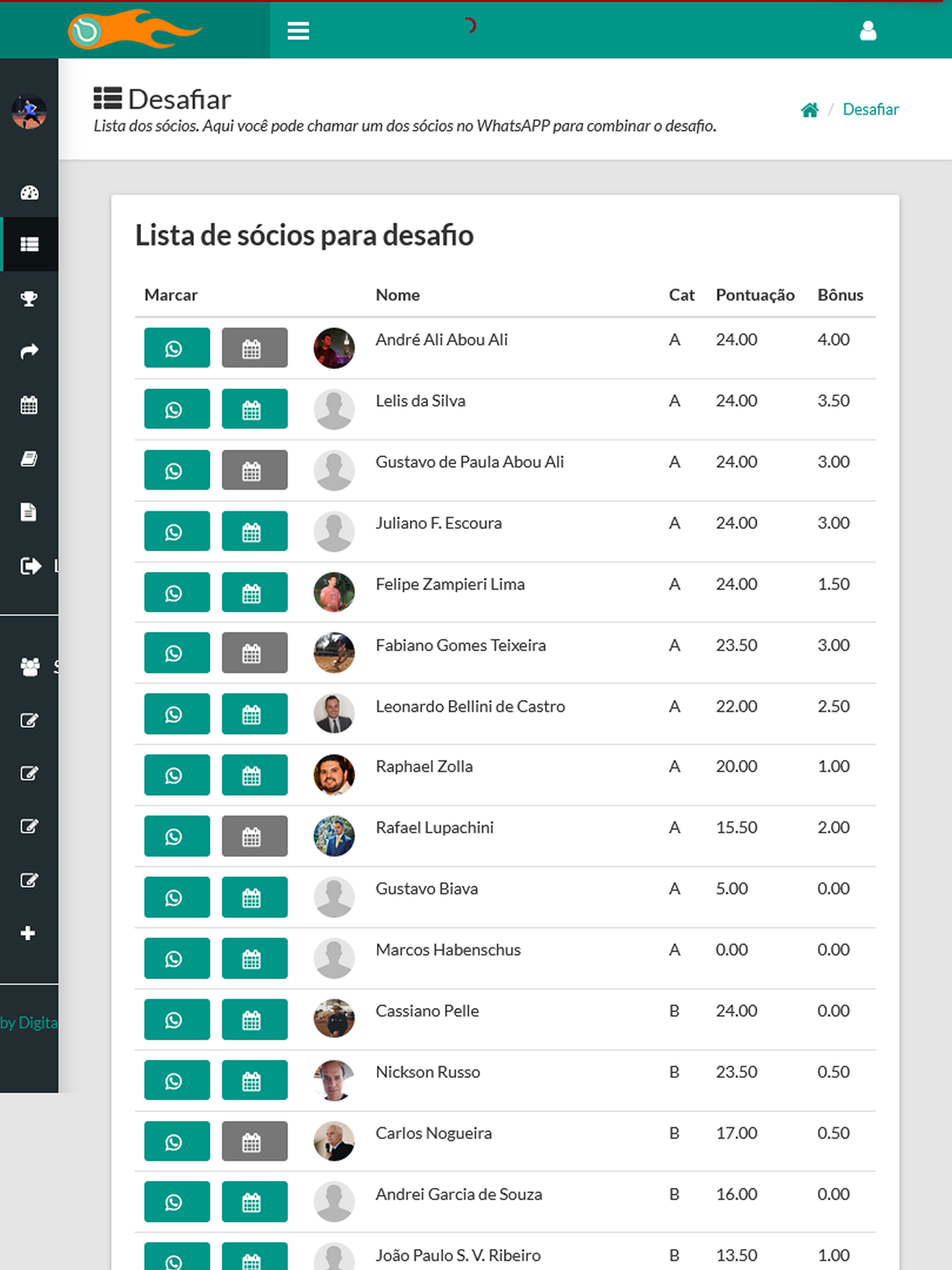This screenshot has height=1270, width=952.
Task: Open the hamburger menu in the header
Action: click(x=298, y=30)
